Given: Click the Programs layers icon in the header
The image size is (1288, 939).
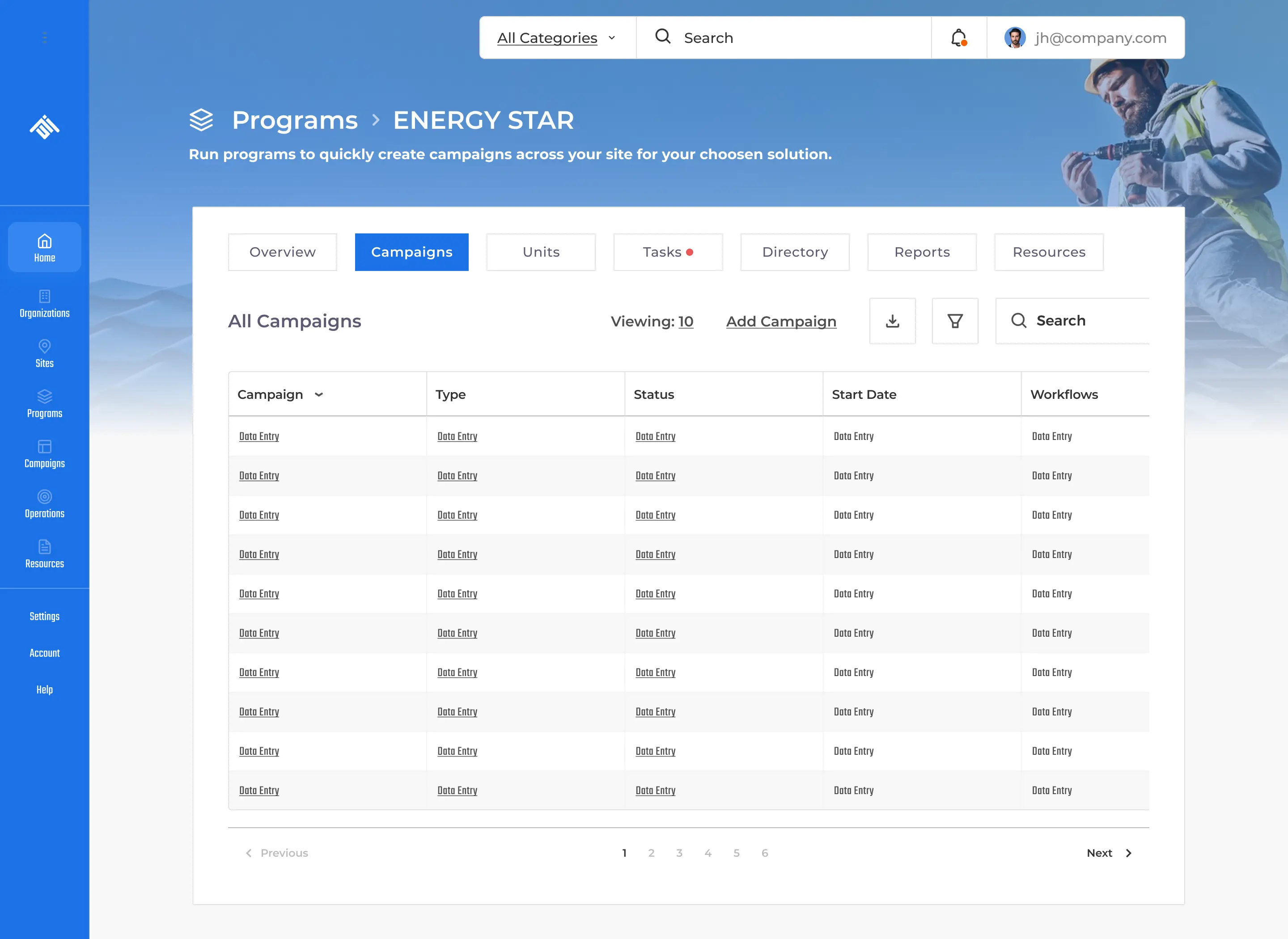Looking at the screenshot, I should [201, 120].
